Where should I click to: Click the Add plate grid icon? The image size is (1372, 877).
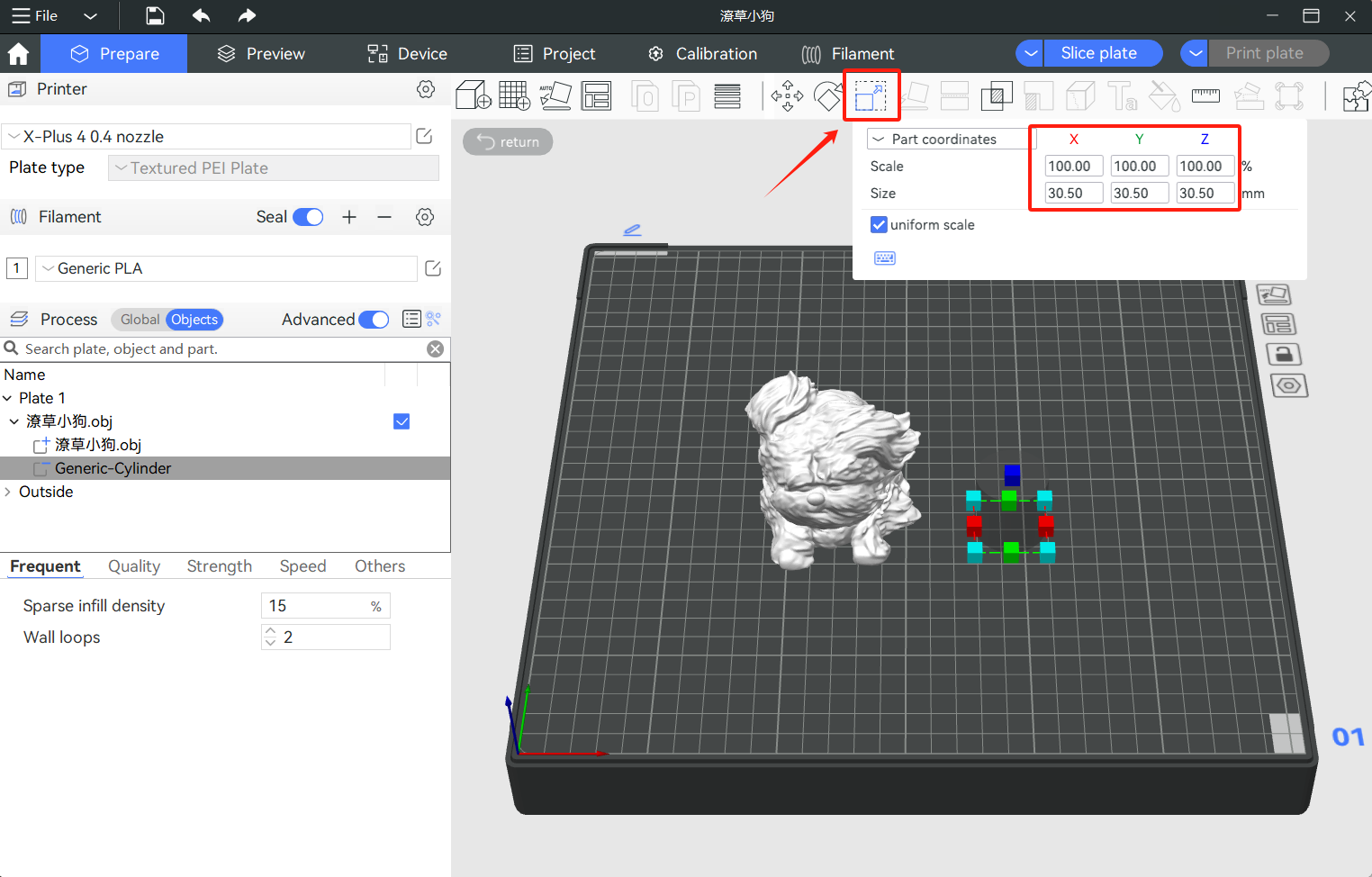(514, 95)
